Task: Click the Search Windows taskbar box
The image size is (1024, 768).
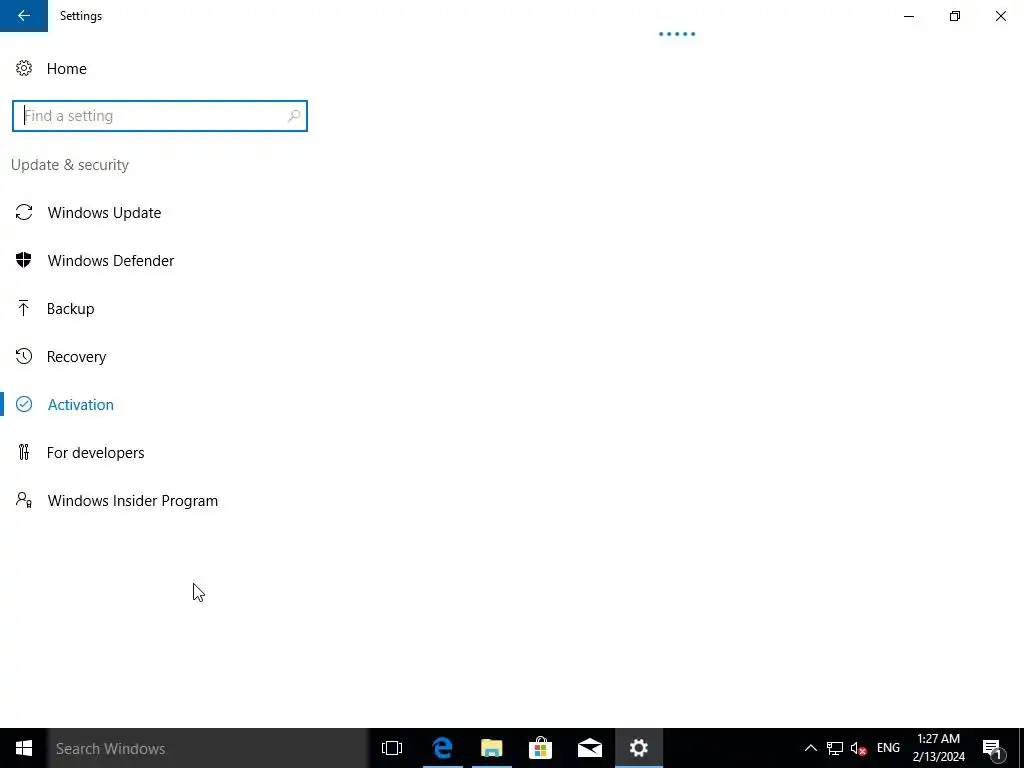Action: click(x=208, y=748)
